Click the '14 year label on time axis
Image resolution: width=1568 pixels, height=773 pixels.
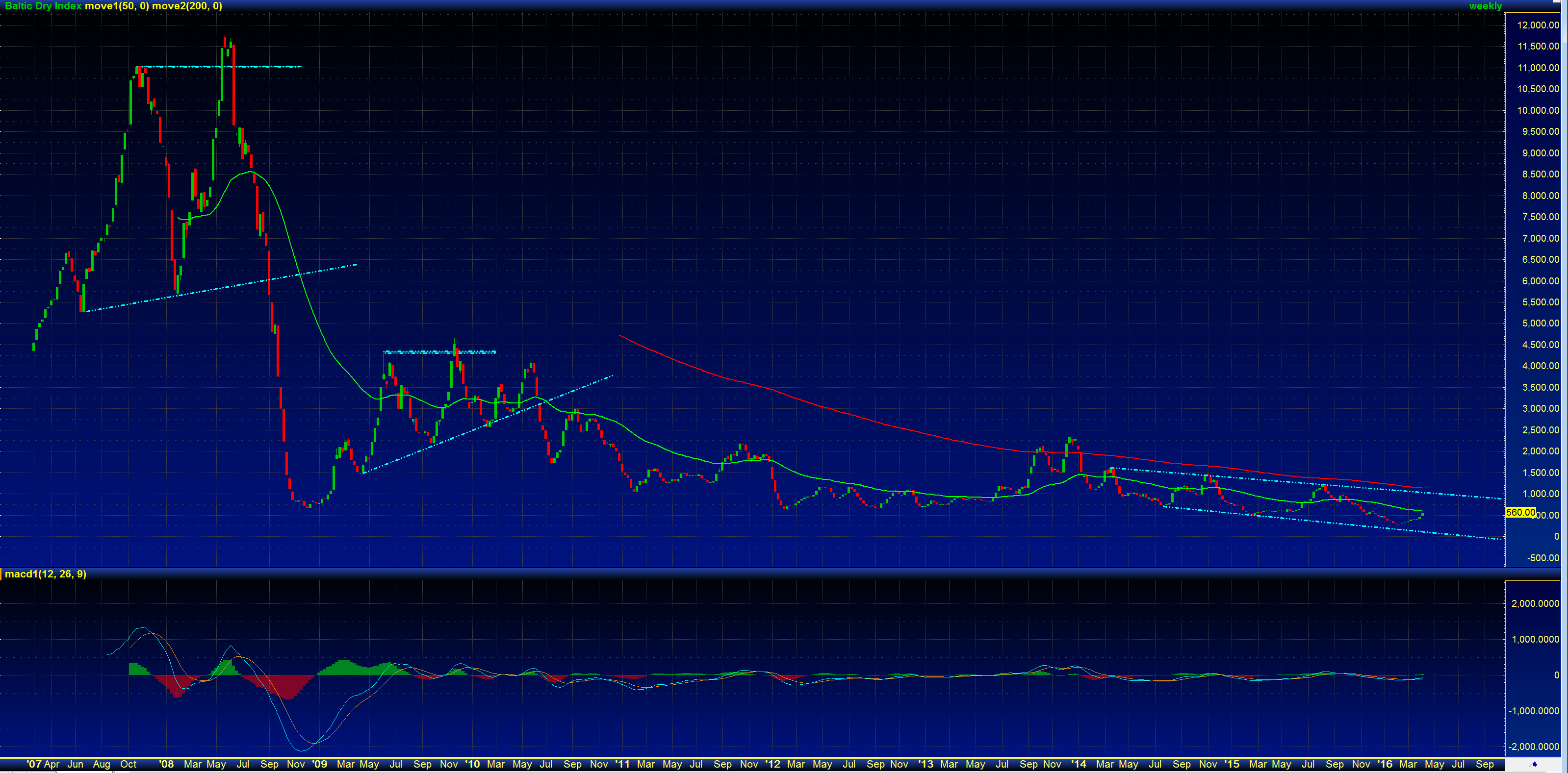1079,764
